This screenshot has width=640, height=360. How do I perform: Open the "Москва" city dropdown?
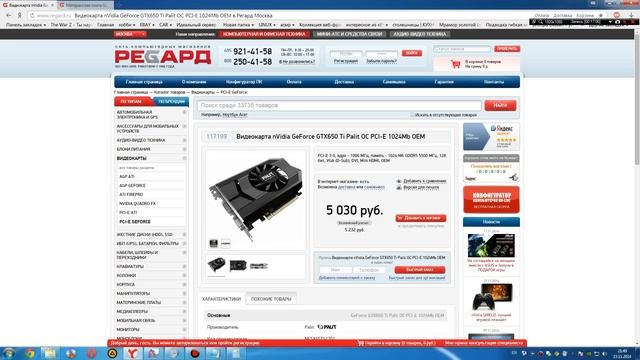(x=130, y=34)
